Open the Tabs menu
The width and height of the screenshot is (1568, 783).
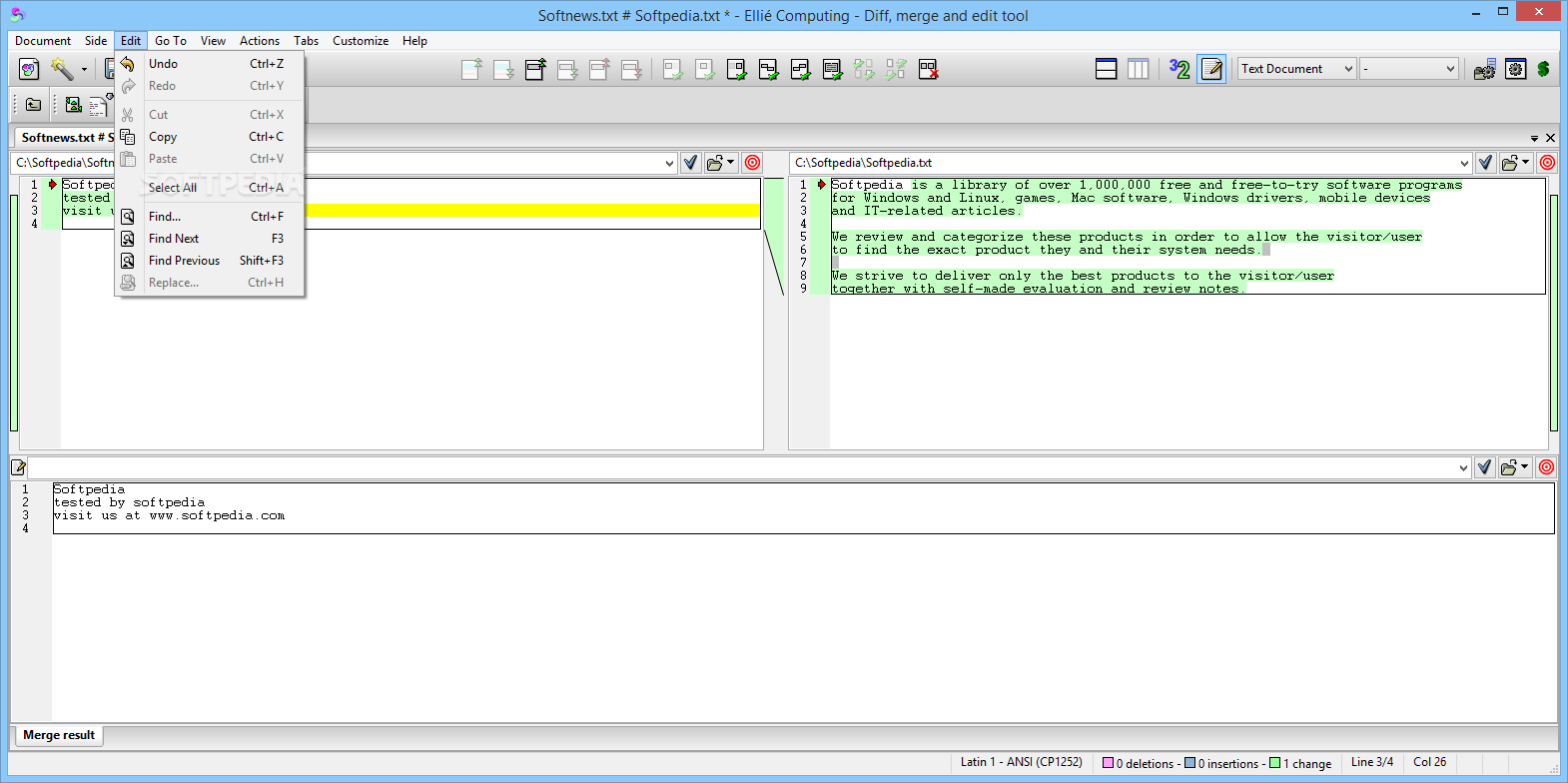306,41
